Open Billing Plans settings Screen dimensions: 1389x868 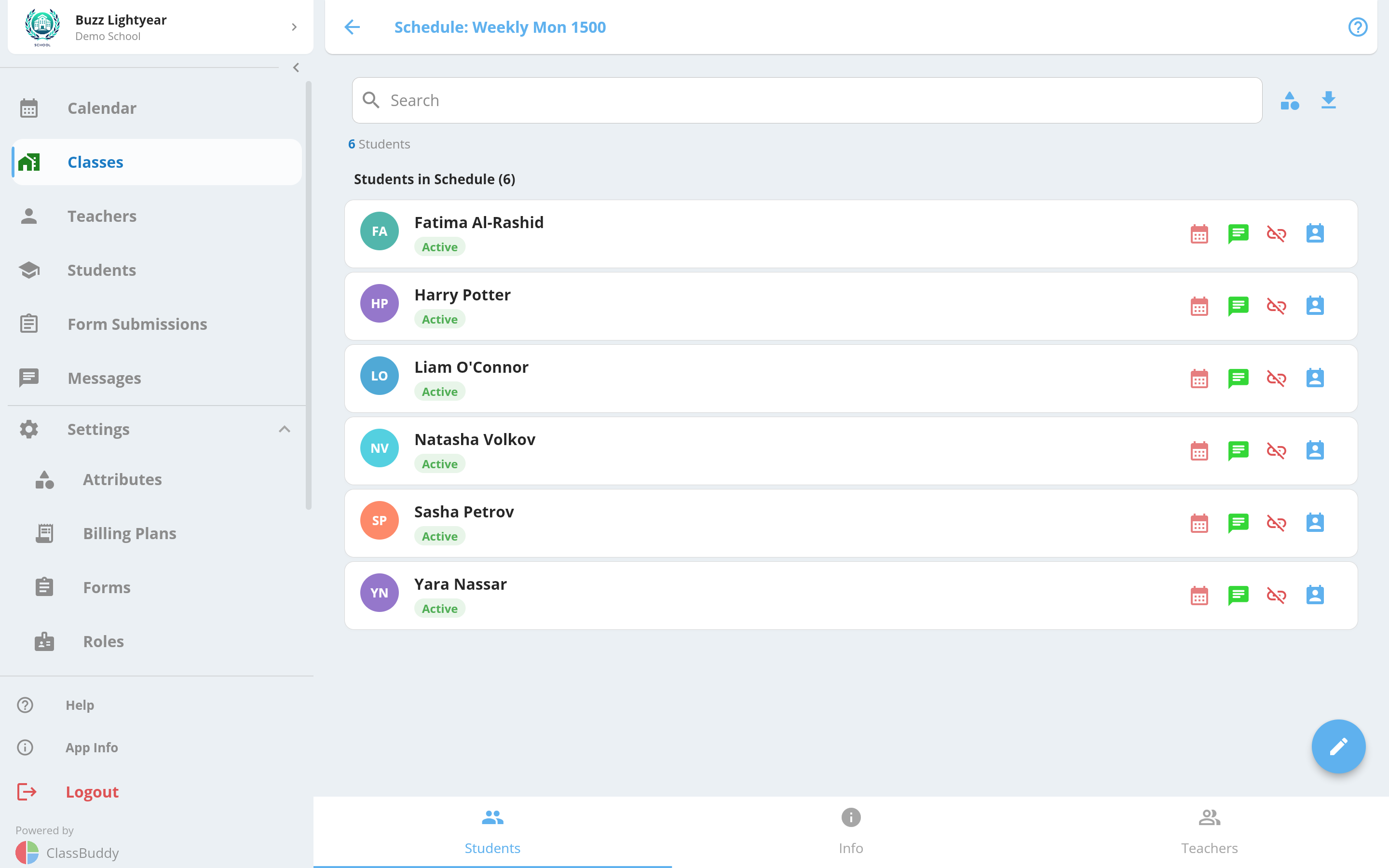pos(163,533)
